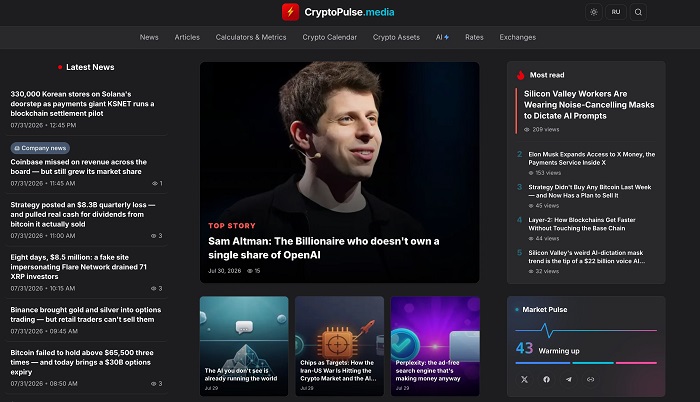The width and height of the screenshot is (700, 402).
Task: Click the 209 views counter
Action: (x=542, y=130)
